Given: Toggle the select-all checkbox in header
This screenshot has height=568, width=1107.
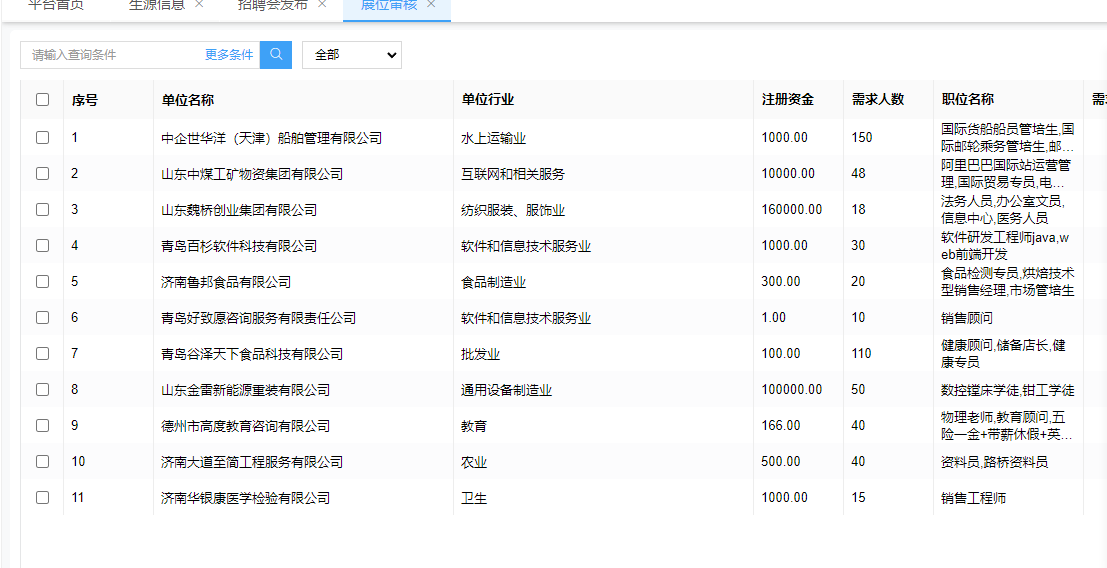Looking at the screenshot, I should 42,99.
